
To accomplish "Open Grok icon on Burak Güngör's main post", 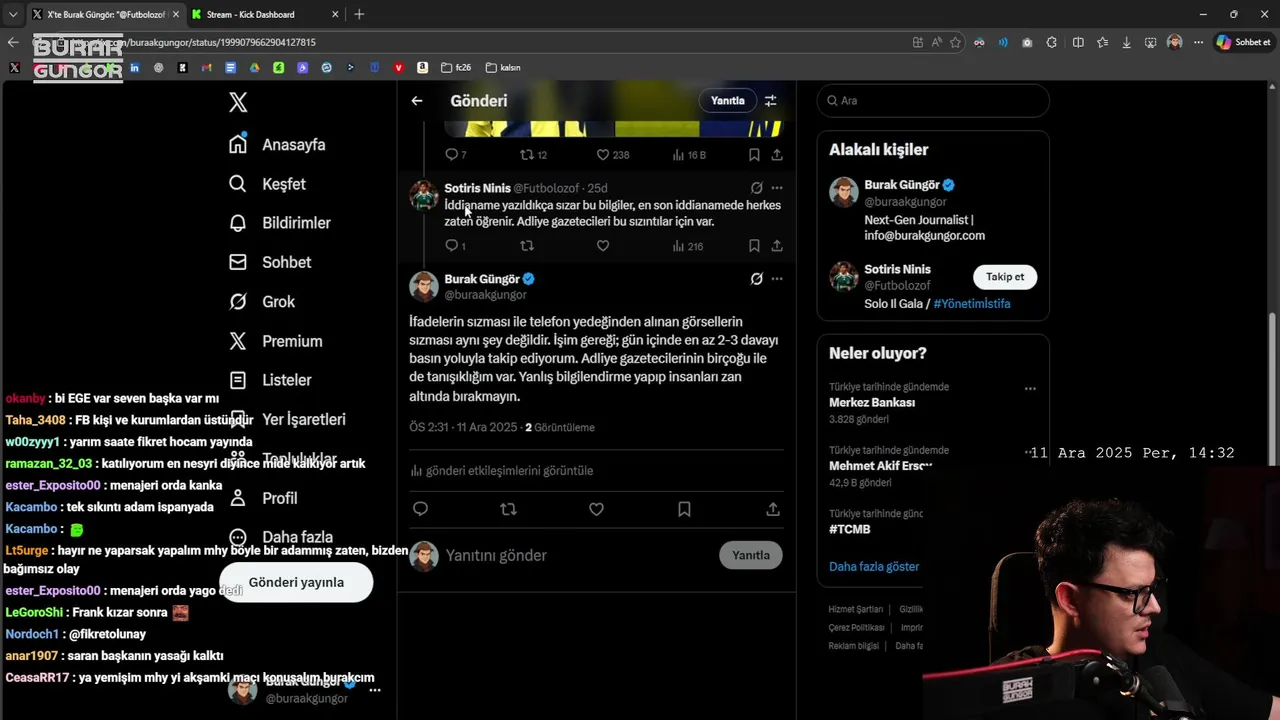I will [x=757, y=279].
